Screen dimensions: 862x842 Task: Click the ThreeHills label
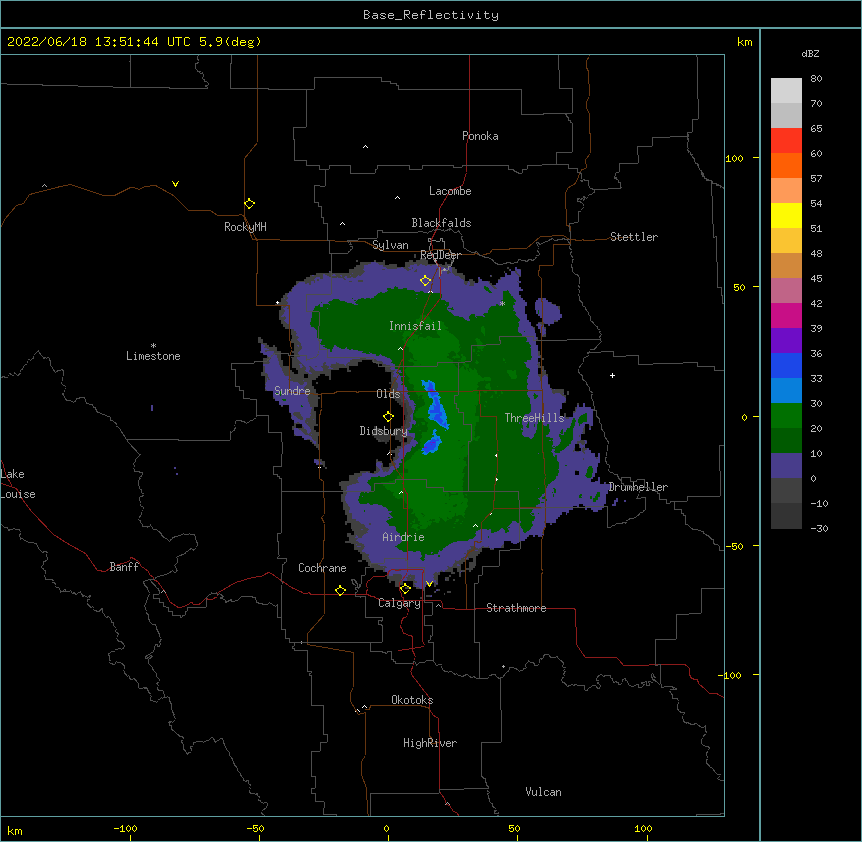click(534, 418)
